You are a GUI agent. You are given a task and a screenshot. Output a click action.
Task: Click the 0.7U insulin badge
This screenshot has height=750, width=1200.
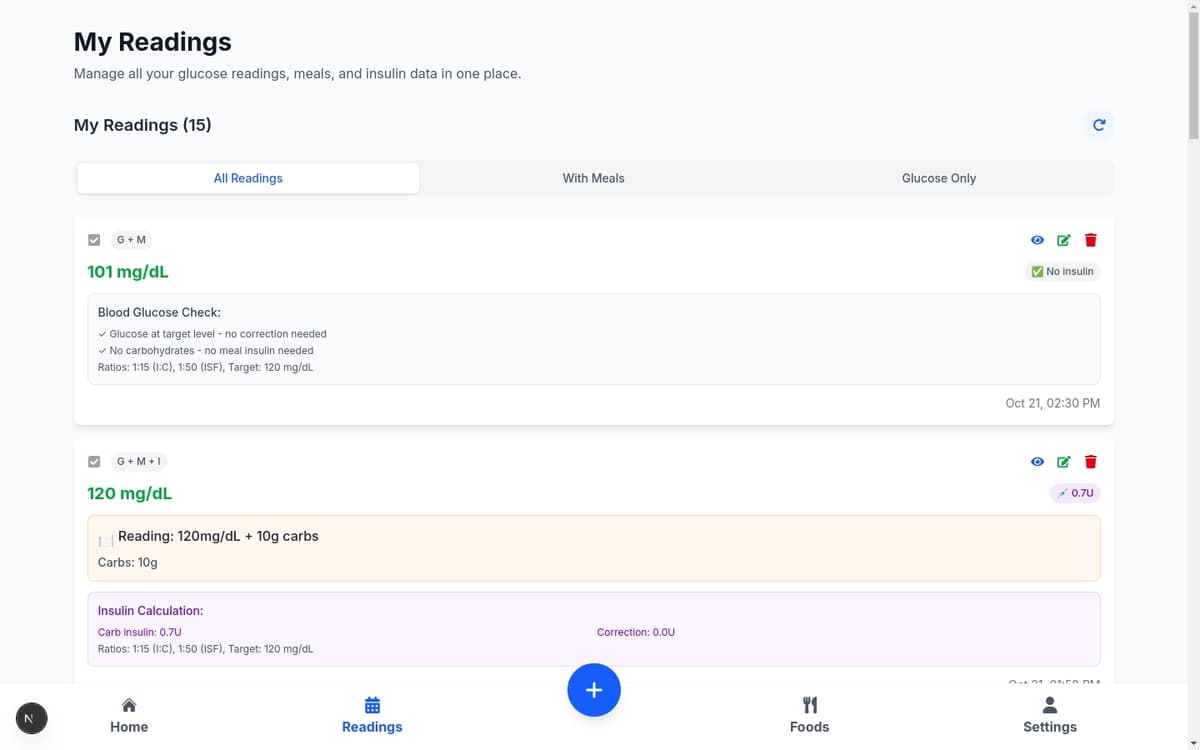click(1075, 493)
